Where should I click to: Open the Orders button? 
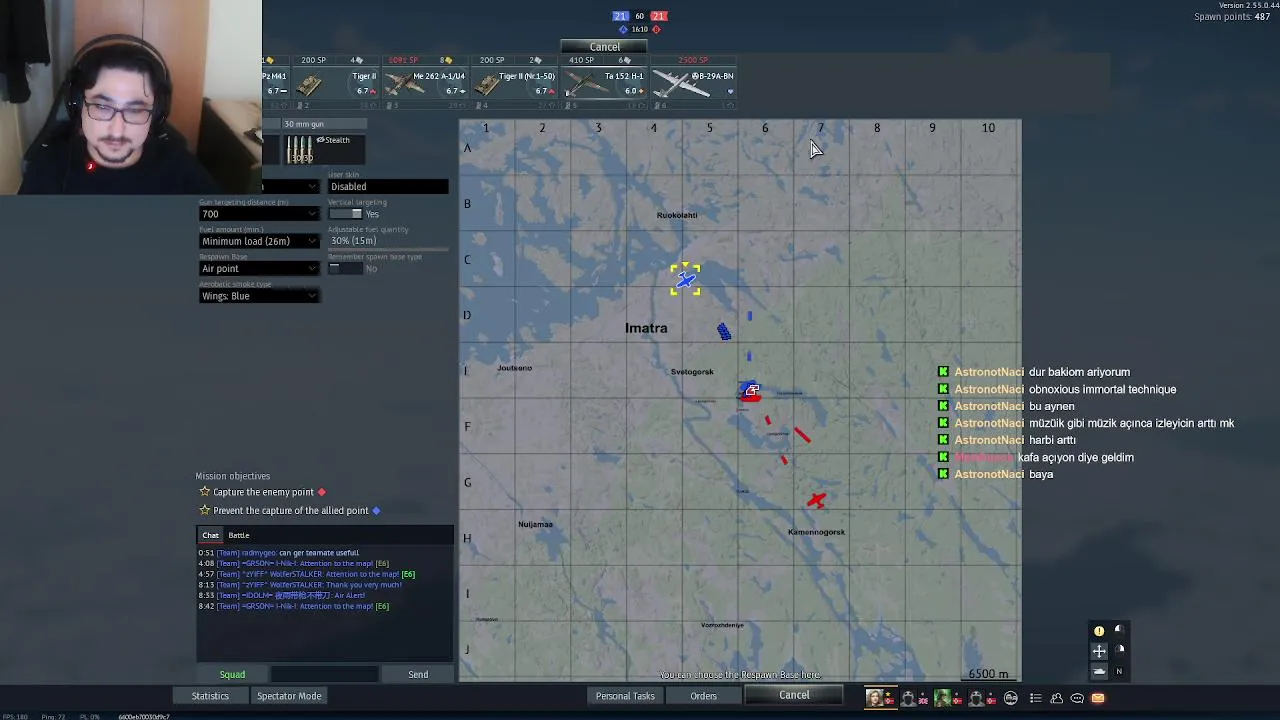[x=703, y=696]
